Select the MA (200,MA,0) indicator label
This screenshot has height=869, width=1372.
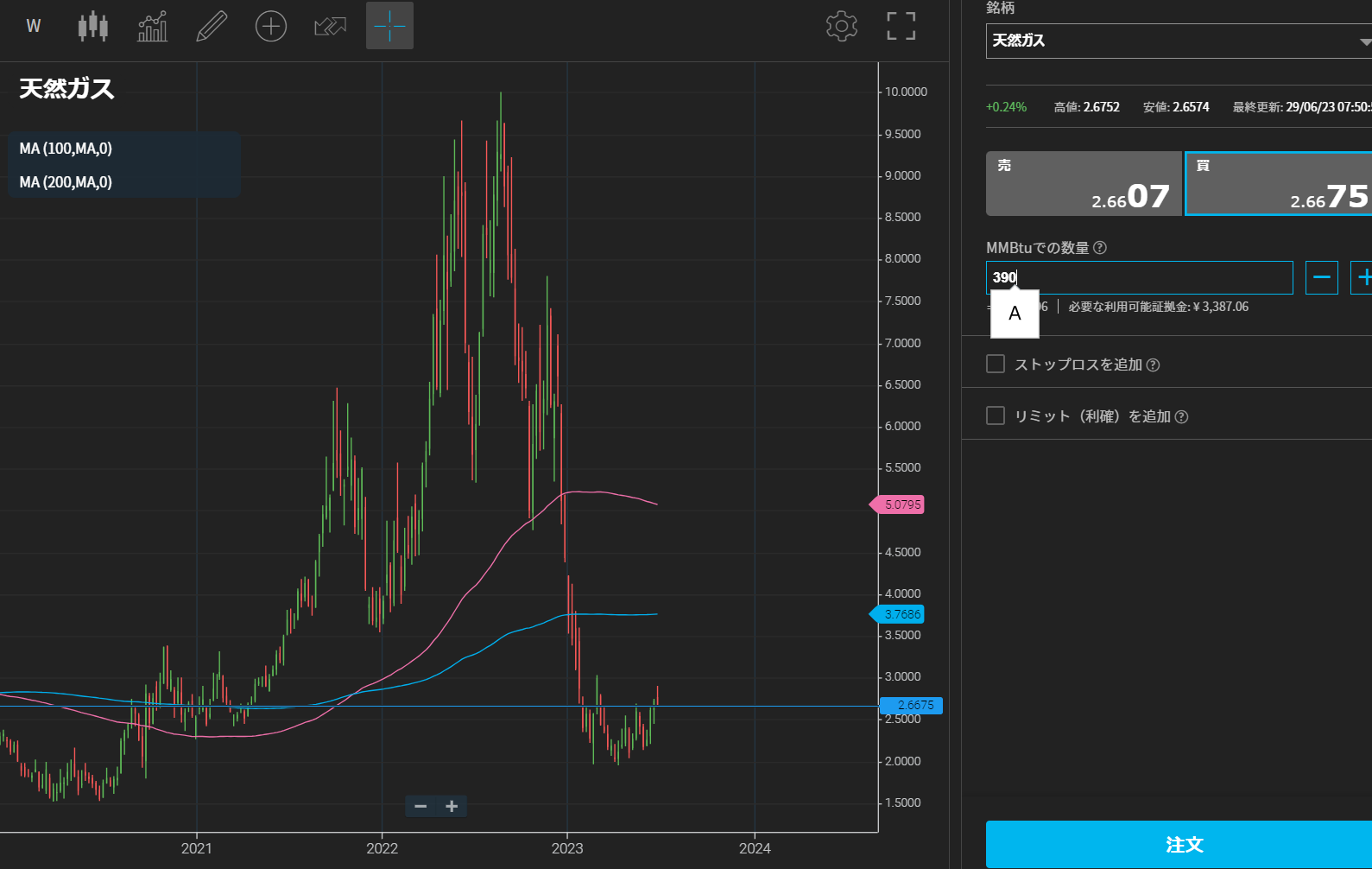(66, 182)
